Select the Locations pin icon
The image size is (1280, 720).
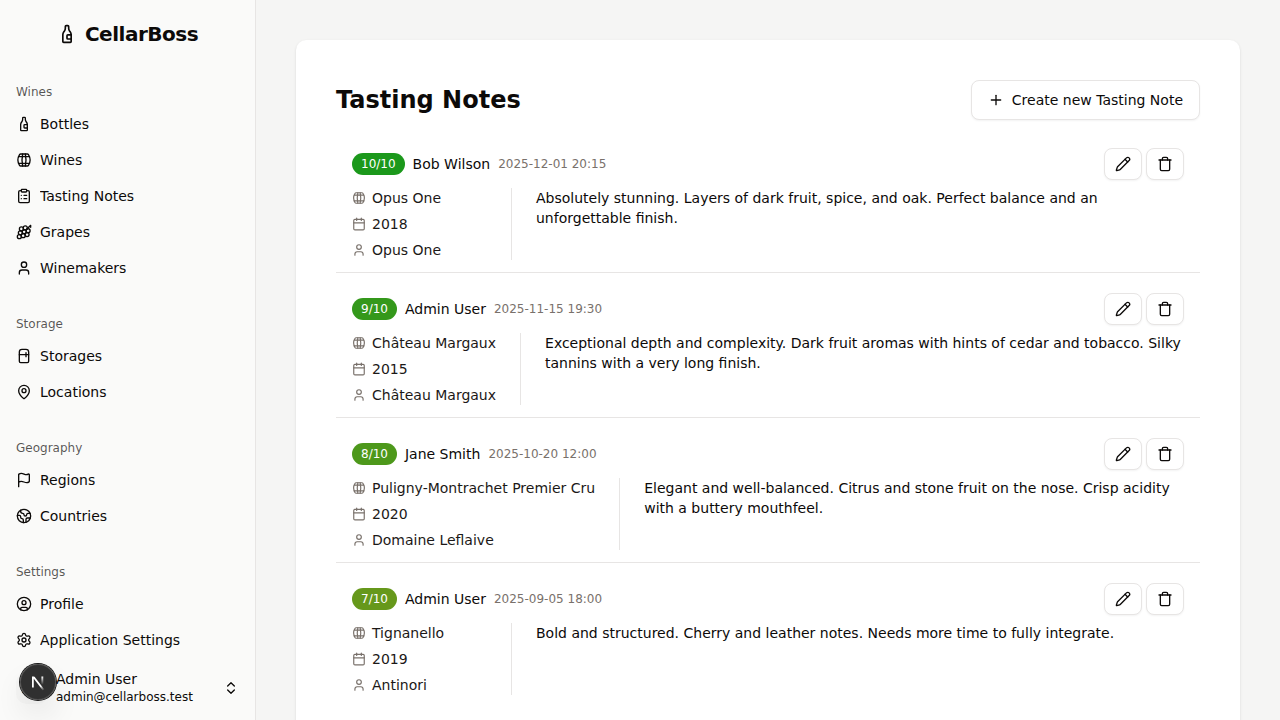click(x=23, y=392)
